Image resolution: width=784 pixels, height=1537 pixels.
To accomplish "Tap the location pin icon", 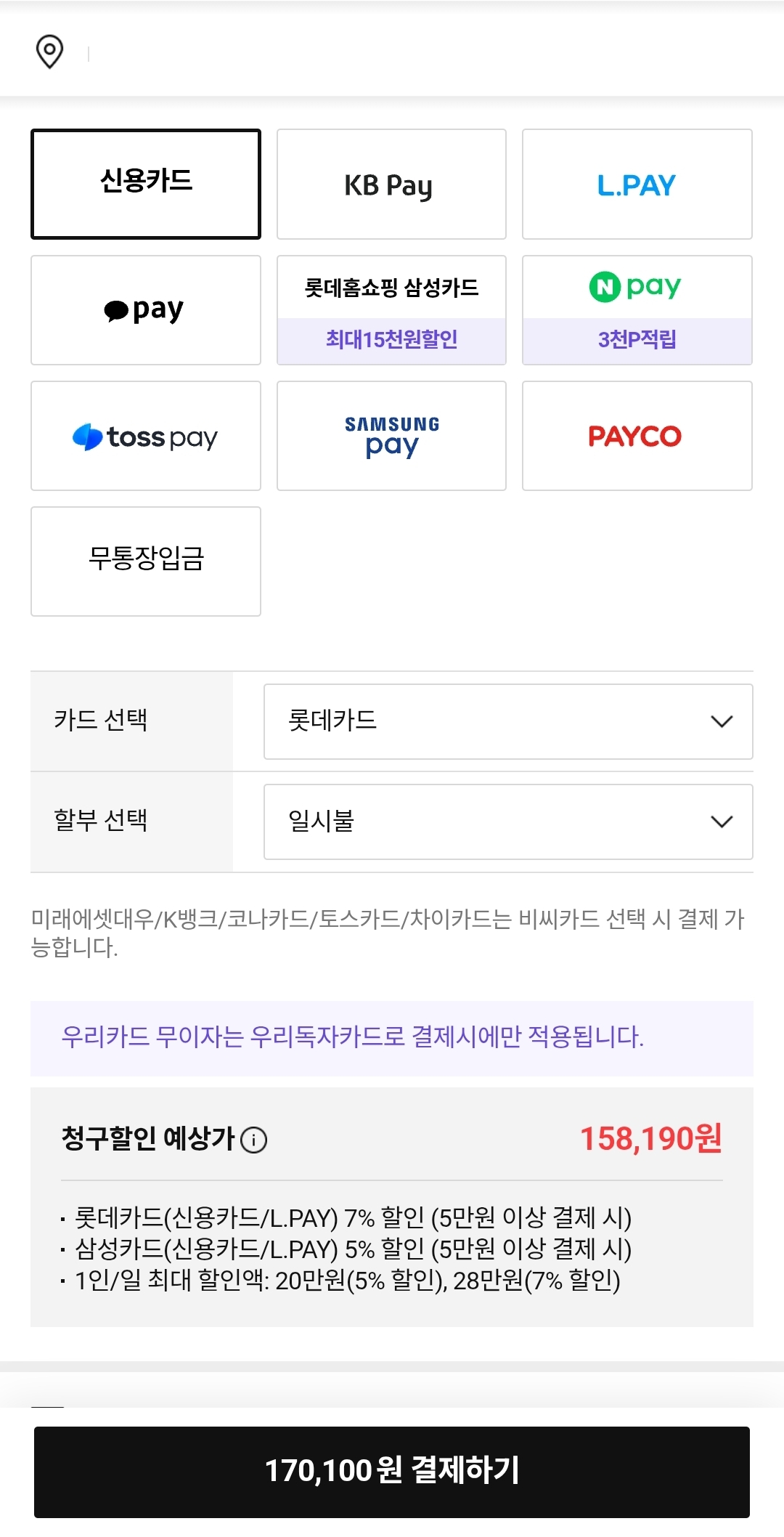I will (x=49, y=52).
